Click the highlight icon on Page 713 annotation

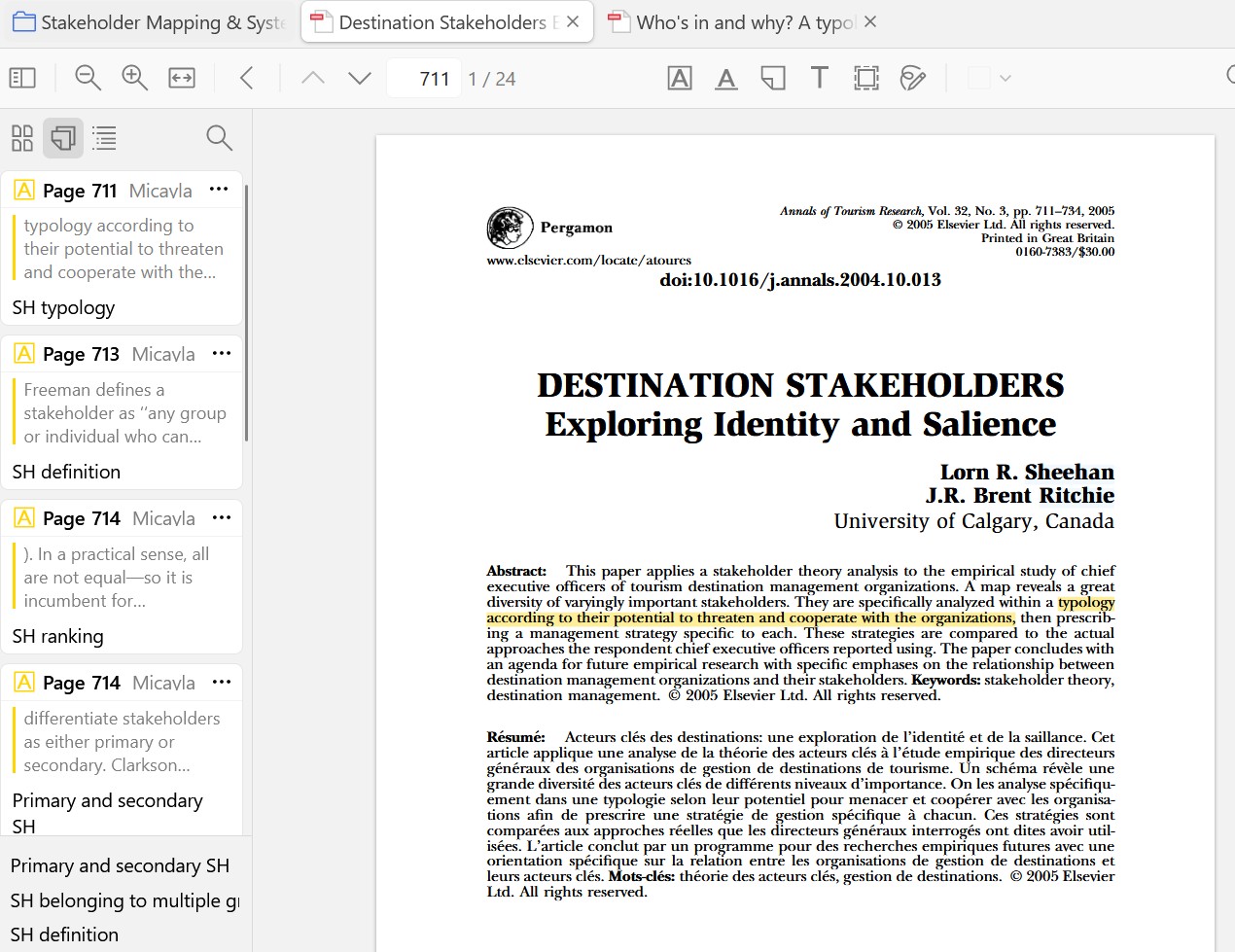click(x=24, y=353)
